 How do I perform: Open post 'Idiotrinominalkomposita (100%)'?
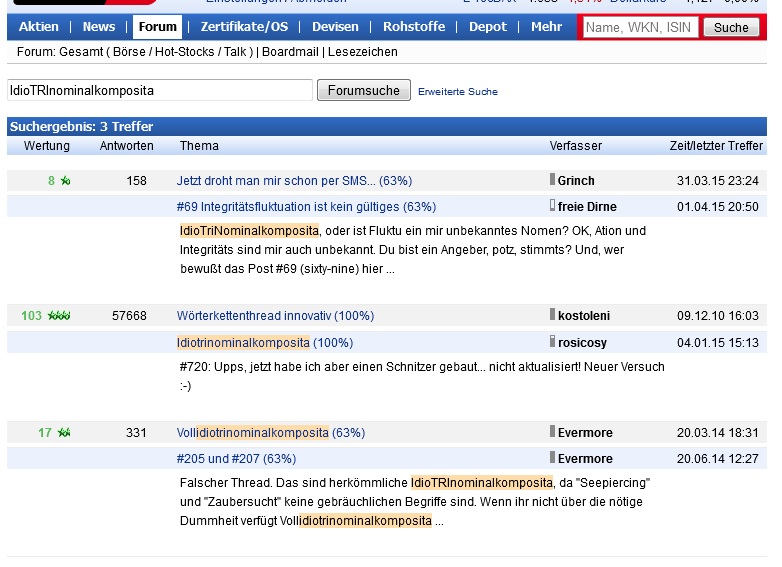[265, 343]
